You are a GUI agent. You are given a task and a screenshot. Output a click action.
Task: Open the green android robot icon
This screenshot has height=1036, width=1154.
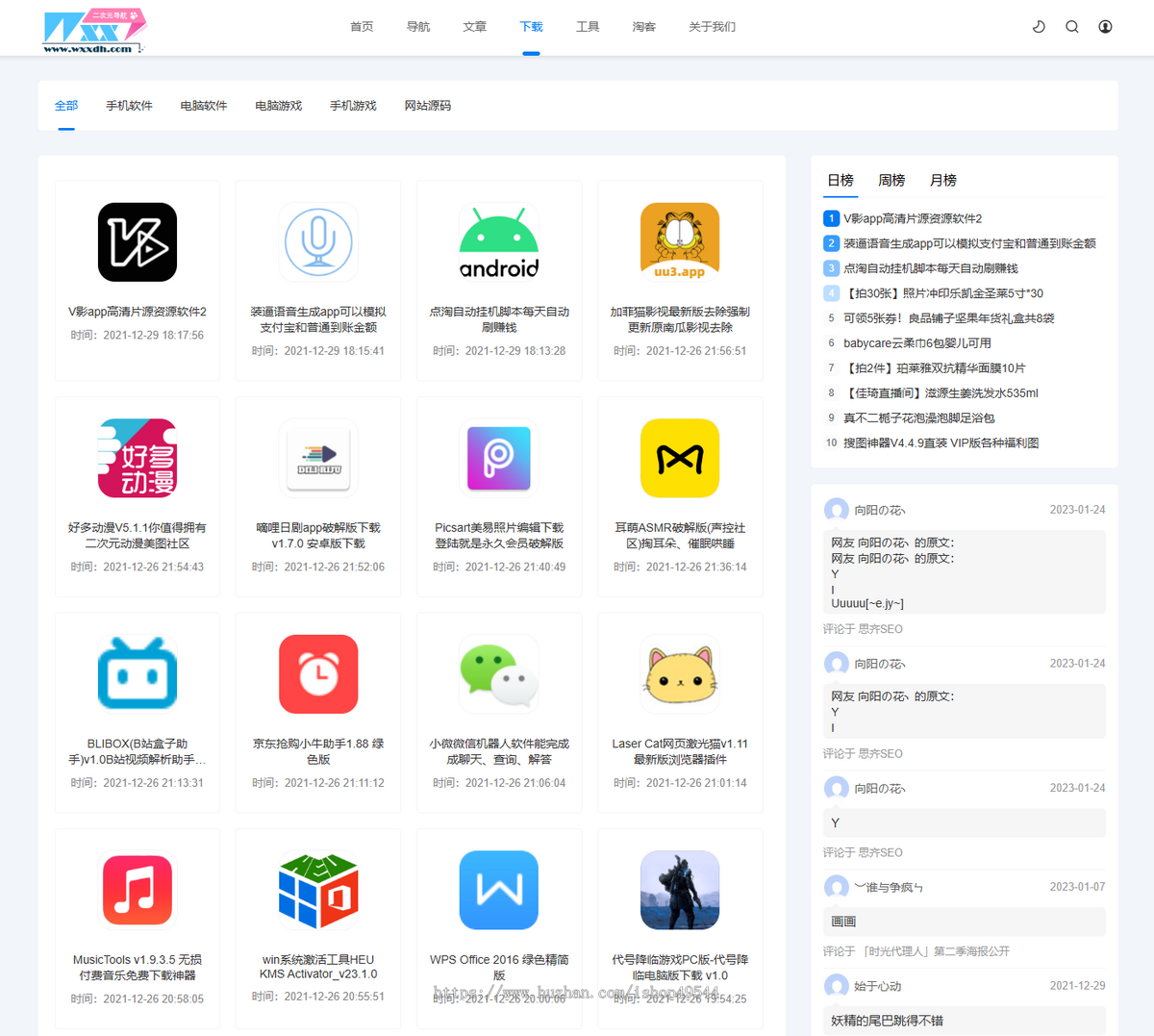tap(499, 242)
